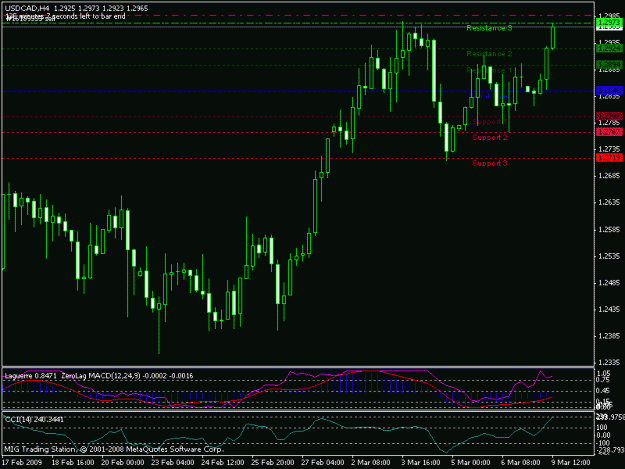
Task: Select the 'Support 2' chart label
Action: coord(489,137)
